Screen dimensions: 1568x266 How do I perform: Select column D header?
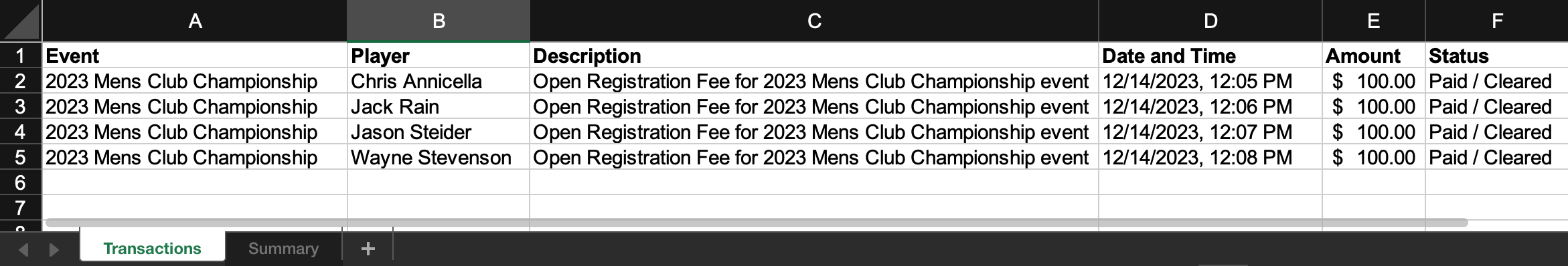click(1210, 21)
